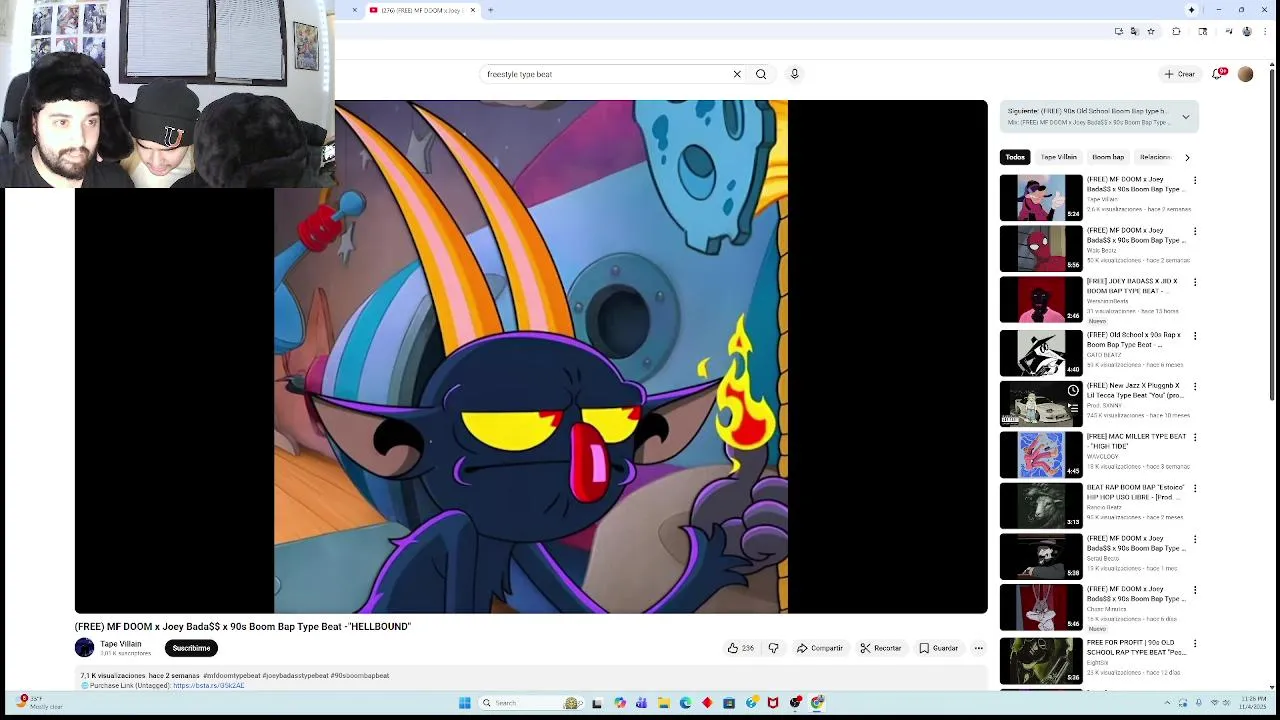This screenshot has height=720, width=1280.
Task: Open FREE FOR PROFIT 90s OLD SCHOOL title
Action: [1136, 647]
